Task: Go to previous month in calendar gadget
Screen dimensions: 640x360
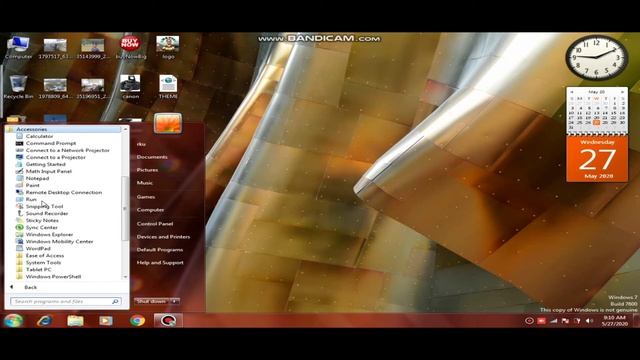Action: (572, 92)
